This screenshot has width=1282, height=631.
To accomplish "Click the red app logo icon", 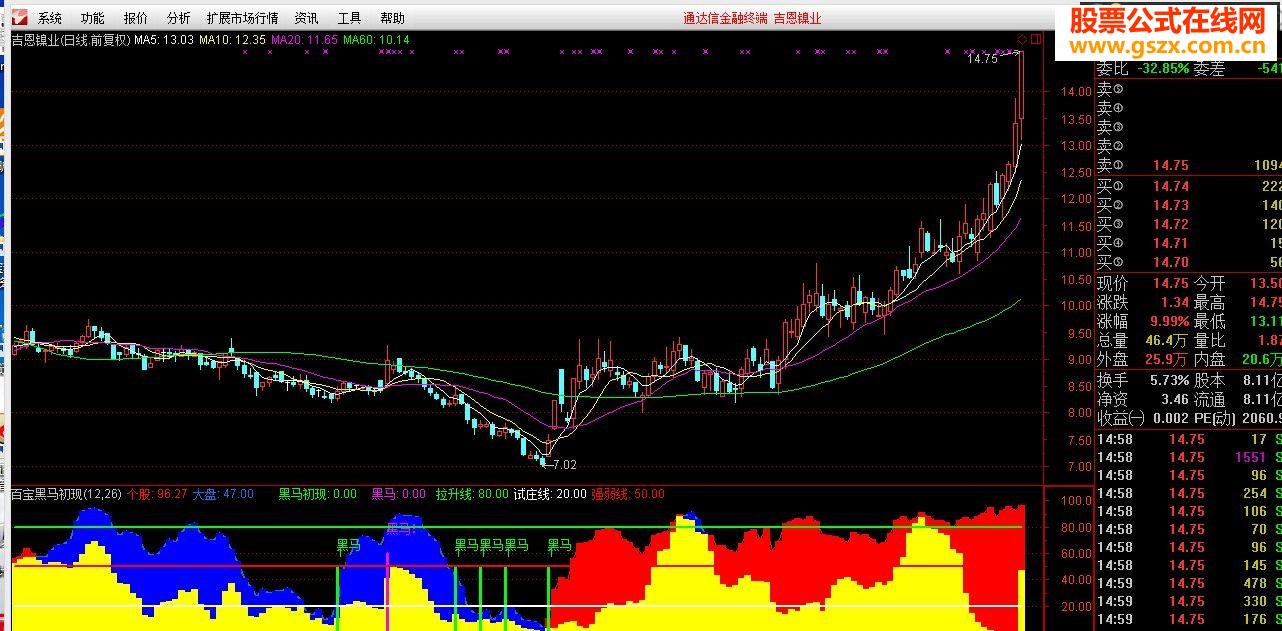I will [19, 18].
